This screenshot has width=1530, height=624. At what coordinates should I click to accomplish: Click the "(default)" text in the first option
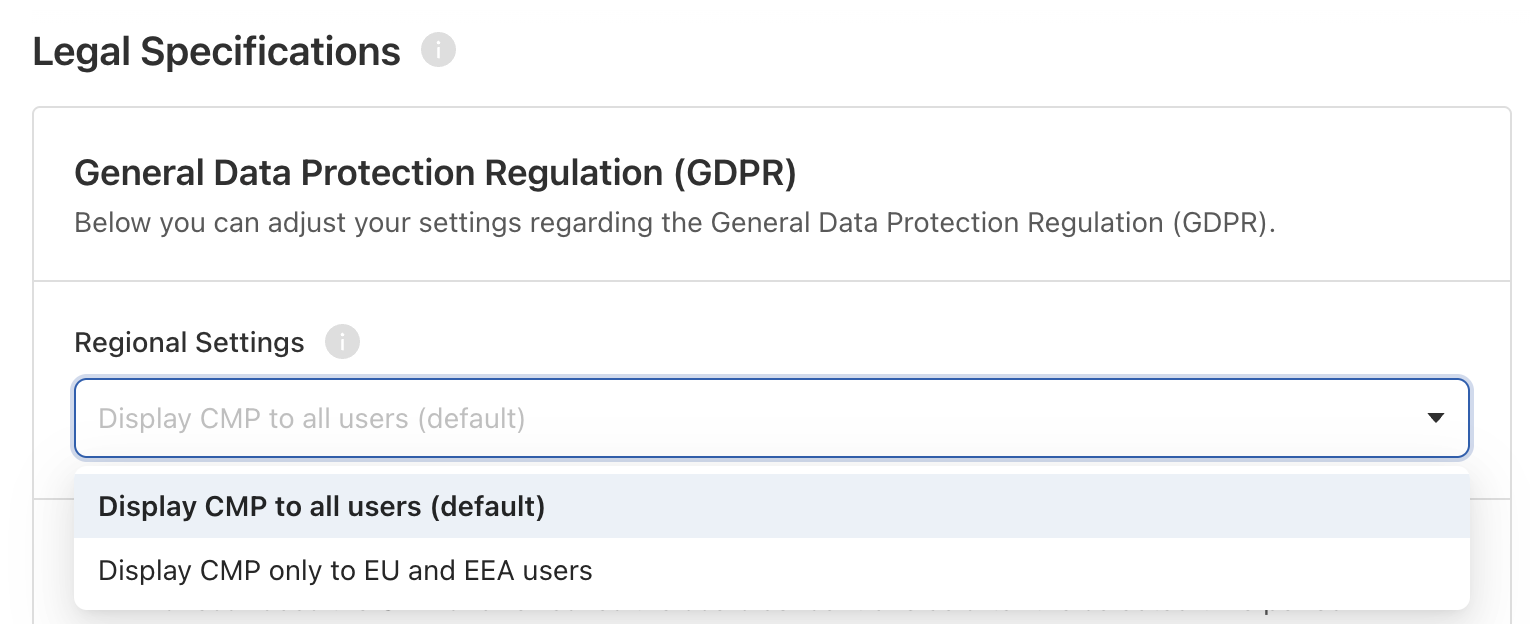pos(488,507)
